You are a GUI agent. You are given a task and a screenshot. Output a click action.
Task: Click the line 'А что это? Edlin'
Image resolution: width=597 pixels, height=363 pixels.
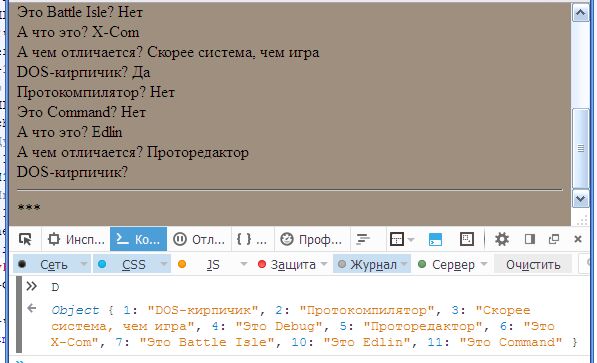(x=70, y=132)
